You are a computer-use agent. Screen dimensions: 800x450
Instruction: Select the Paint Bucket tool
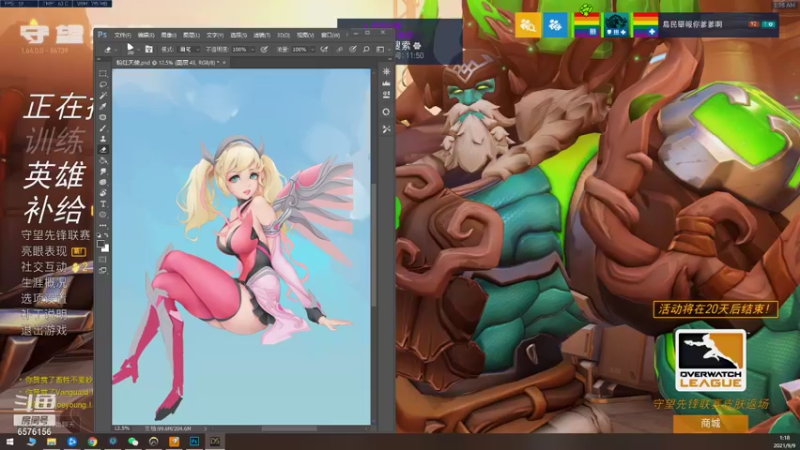[103, 161]
